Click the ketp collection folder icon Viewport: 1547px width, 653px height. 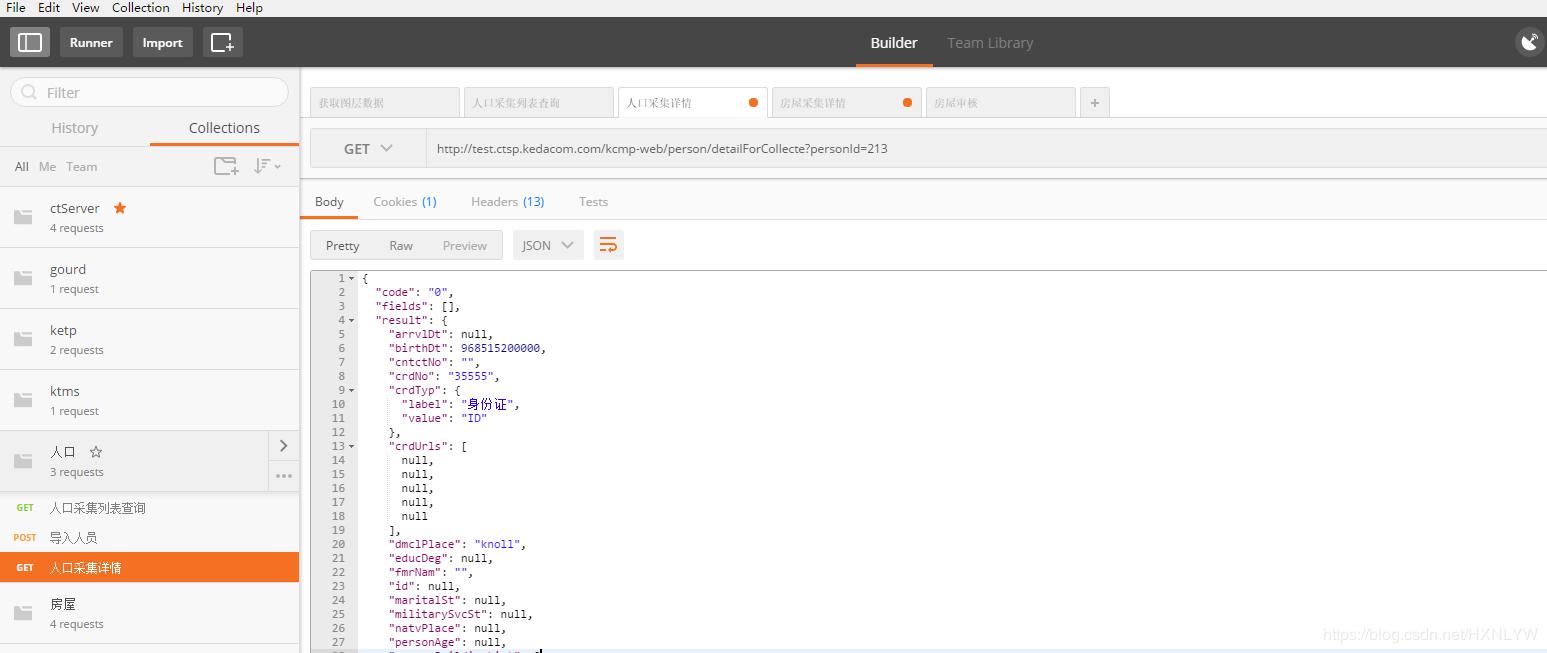click(x=23, y=339)
